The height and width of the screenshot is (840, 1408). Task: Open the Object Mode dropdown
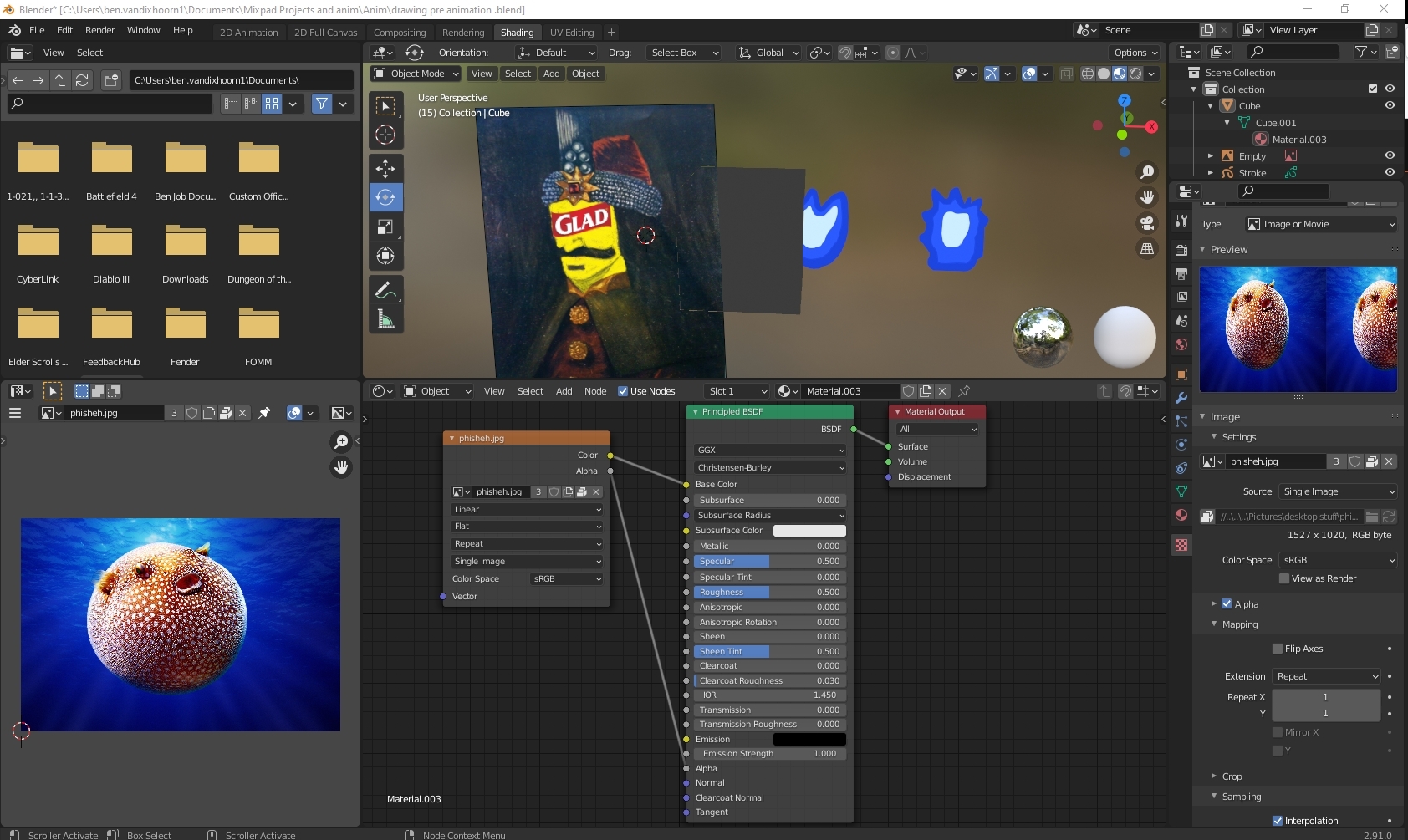(416, 74)
